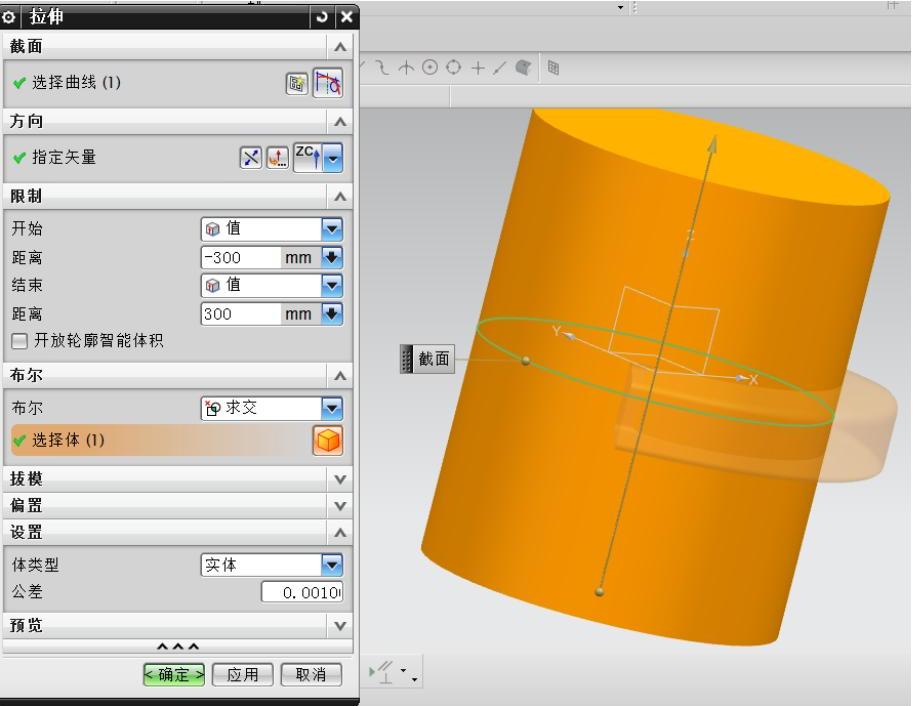The height and width of the screenshot is (706, 919).
Task: Click the end distance field showing 300
Action: click(x=241, y=313)
